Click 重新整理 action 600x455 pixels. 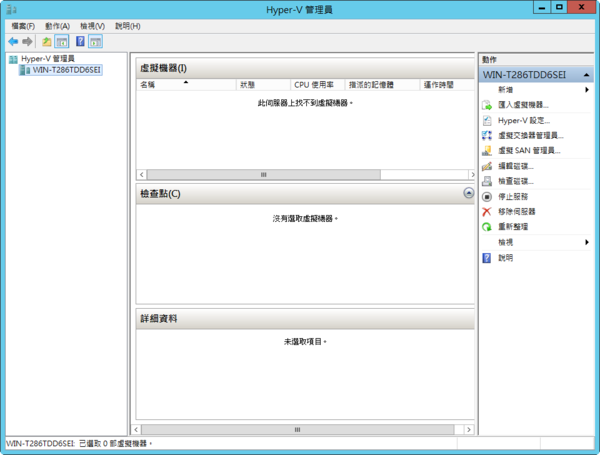pos(513,227)
